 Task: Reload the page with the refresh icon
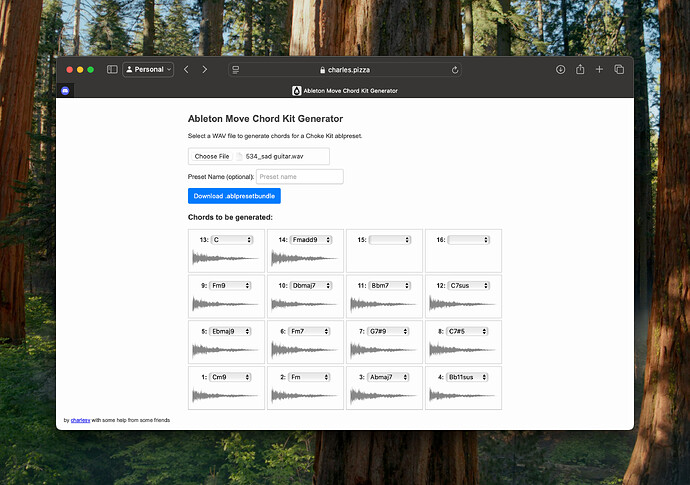pyautogui.click(x=455, y=70)
